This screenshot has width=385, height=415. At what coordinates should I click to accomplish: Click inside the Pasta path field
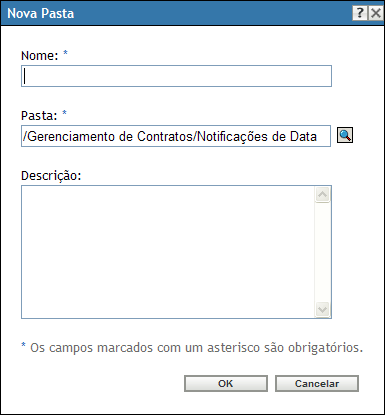pos(176,136)
